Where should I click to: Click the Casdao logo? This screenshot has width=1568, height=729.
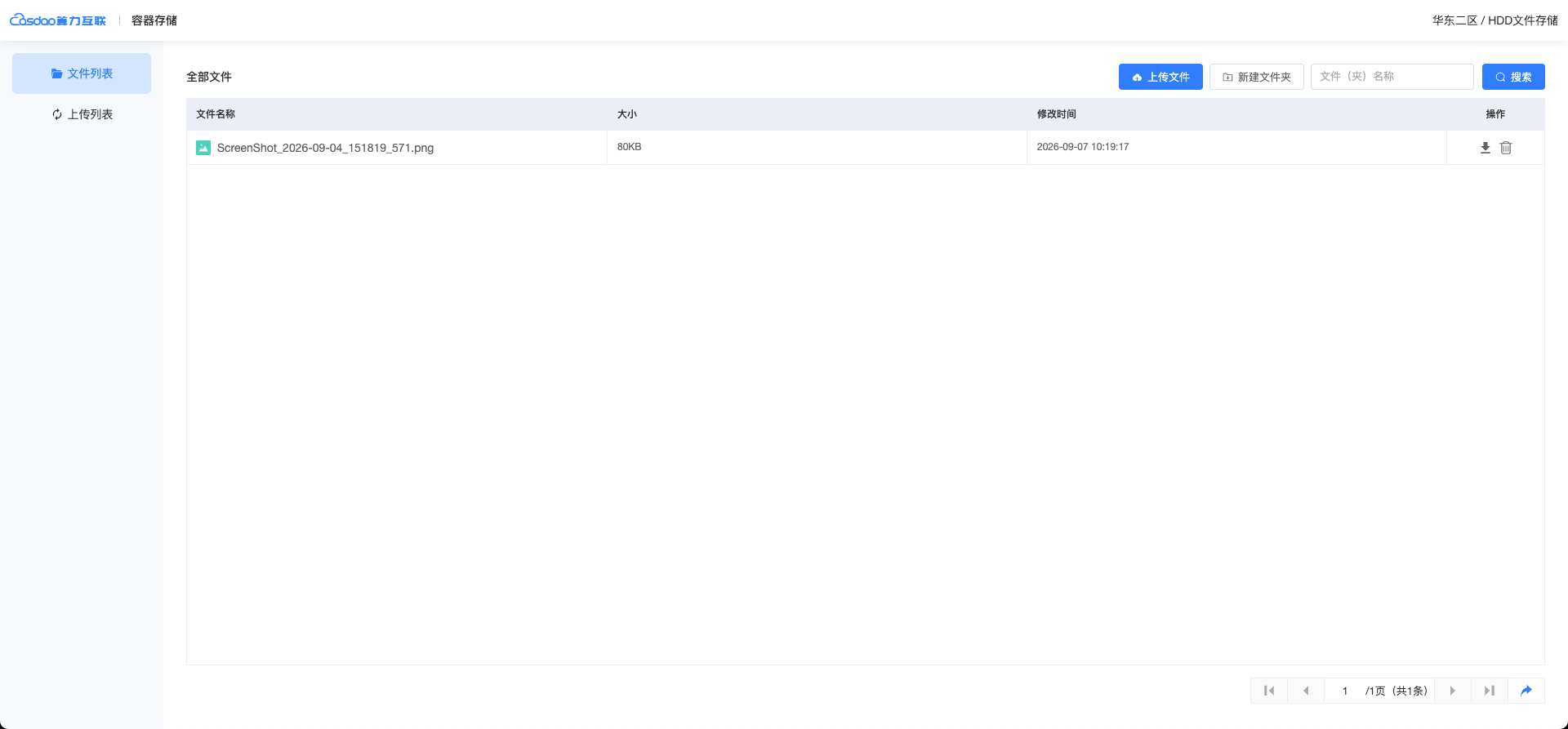pos(58,20)
